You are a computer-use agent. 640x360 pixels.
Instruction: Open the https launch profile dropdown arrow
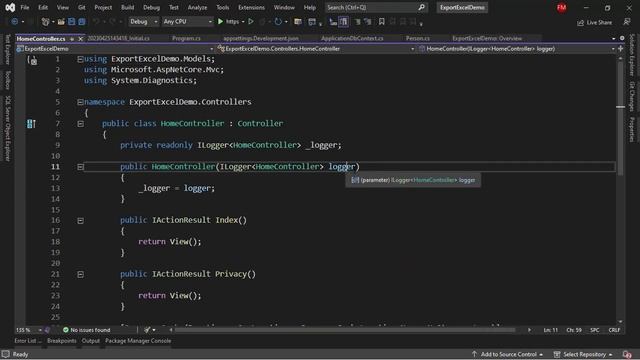coord(243,22)
